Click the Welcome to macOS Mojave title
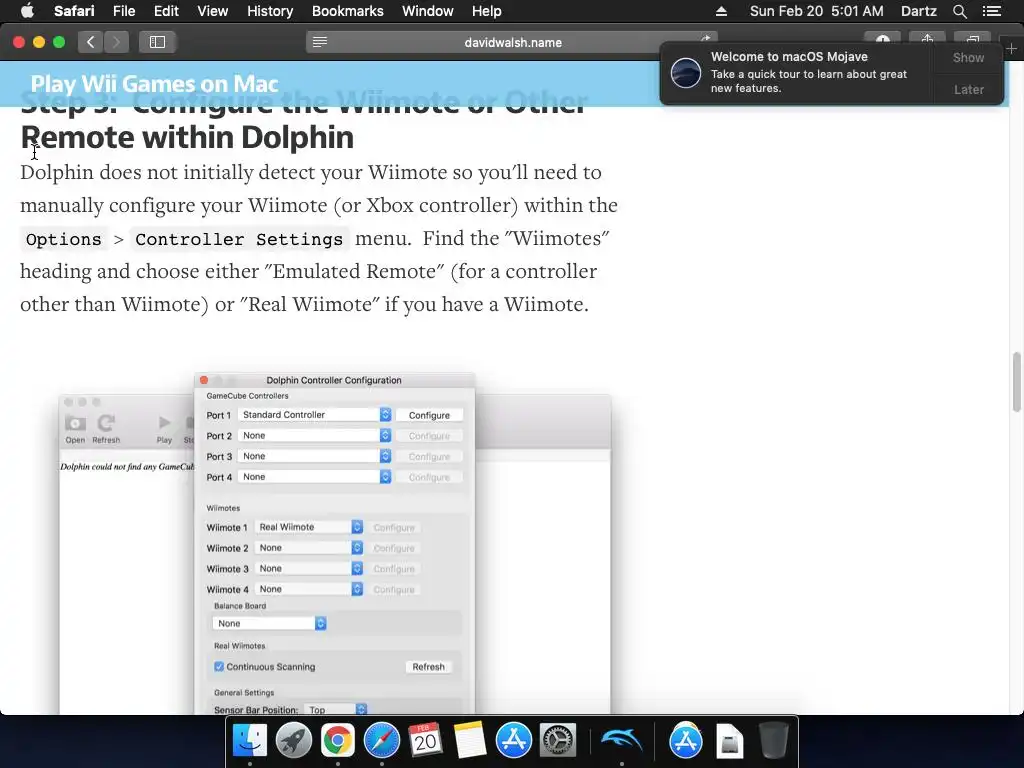 [x=789, y=57]
